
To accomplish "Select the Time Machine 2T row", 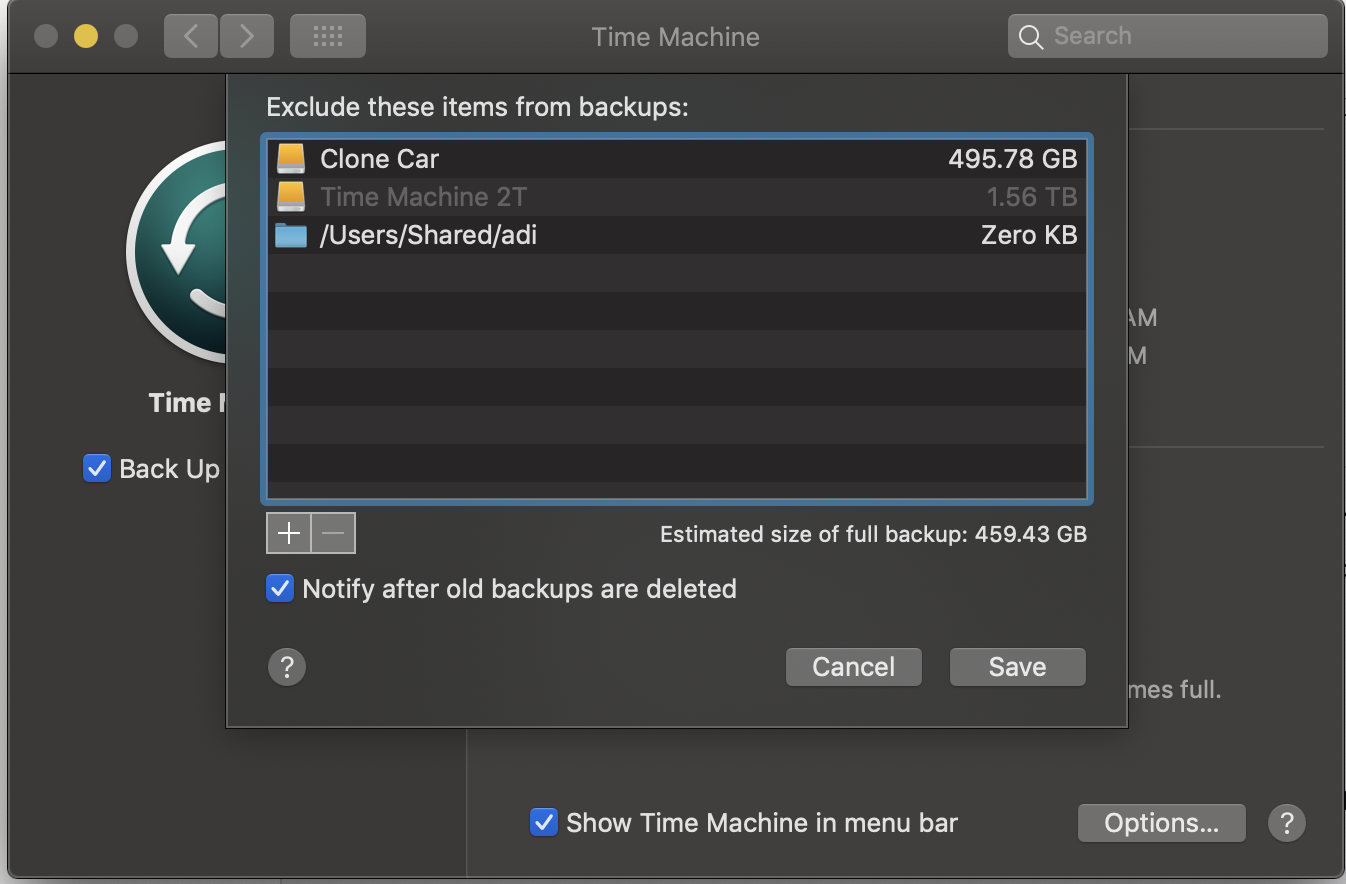I will click(x=677, y=197).
